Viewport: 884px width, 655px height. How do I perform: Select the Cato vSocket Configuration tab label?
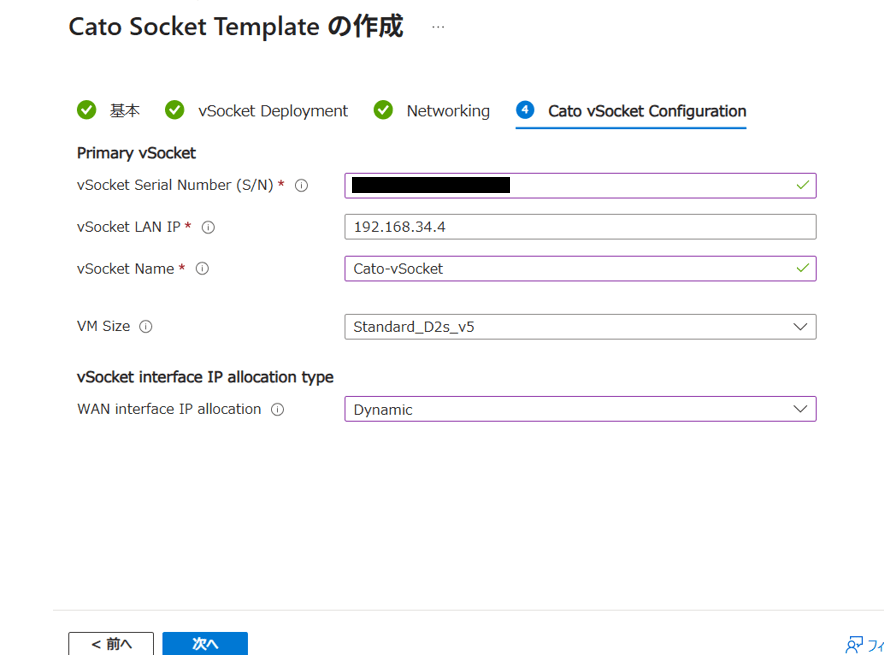[x=646, y=111]
